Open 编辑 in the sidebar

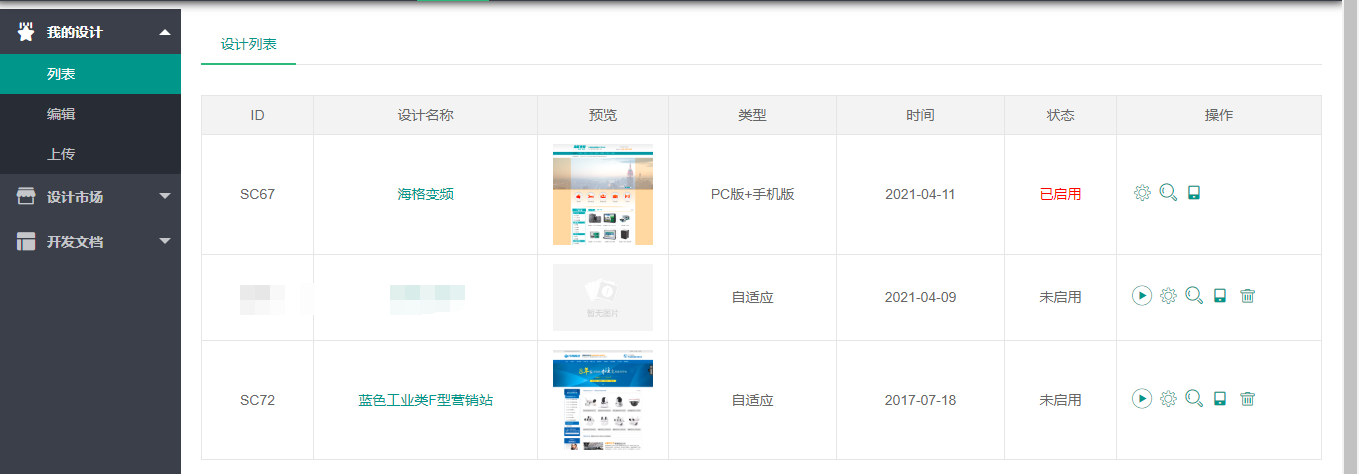point(61,114)
